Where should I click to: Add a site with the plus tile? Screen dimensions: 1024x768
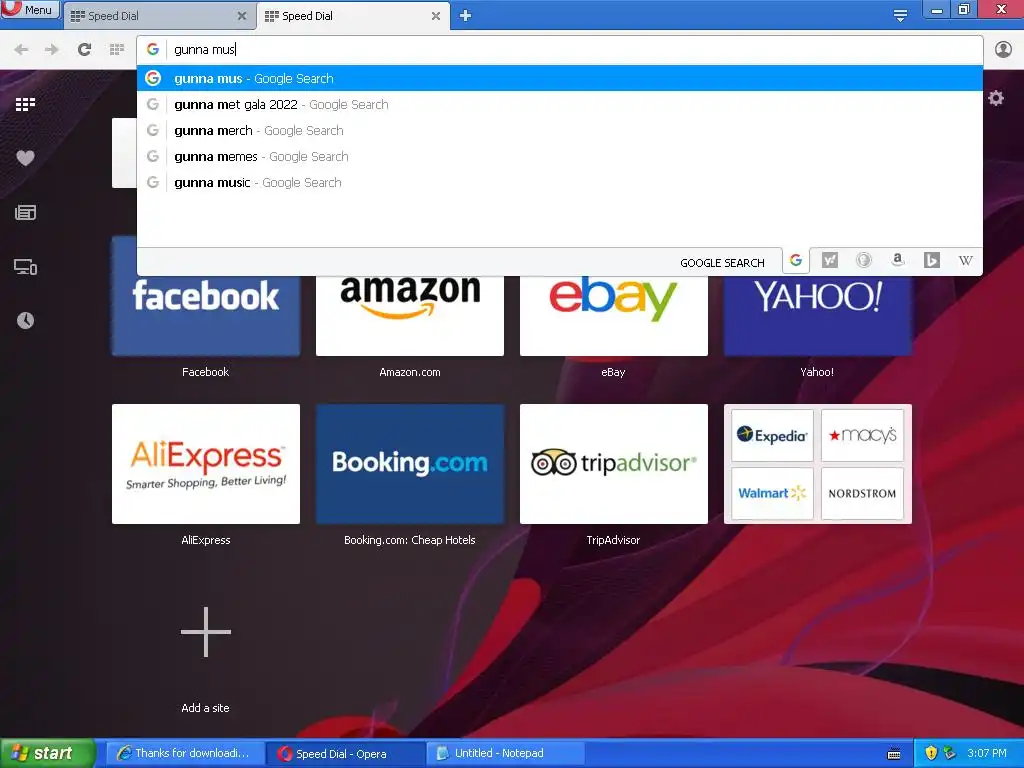point(206,632)
